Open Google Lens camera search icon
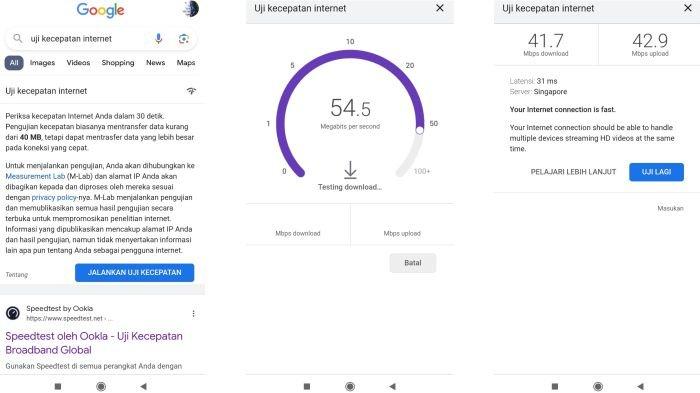Image resolution: width=700 pixels, height=393 pixels. pos(183,39)
